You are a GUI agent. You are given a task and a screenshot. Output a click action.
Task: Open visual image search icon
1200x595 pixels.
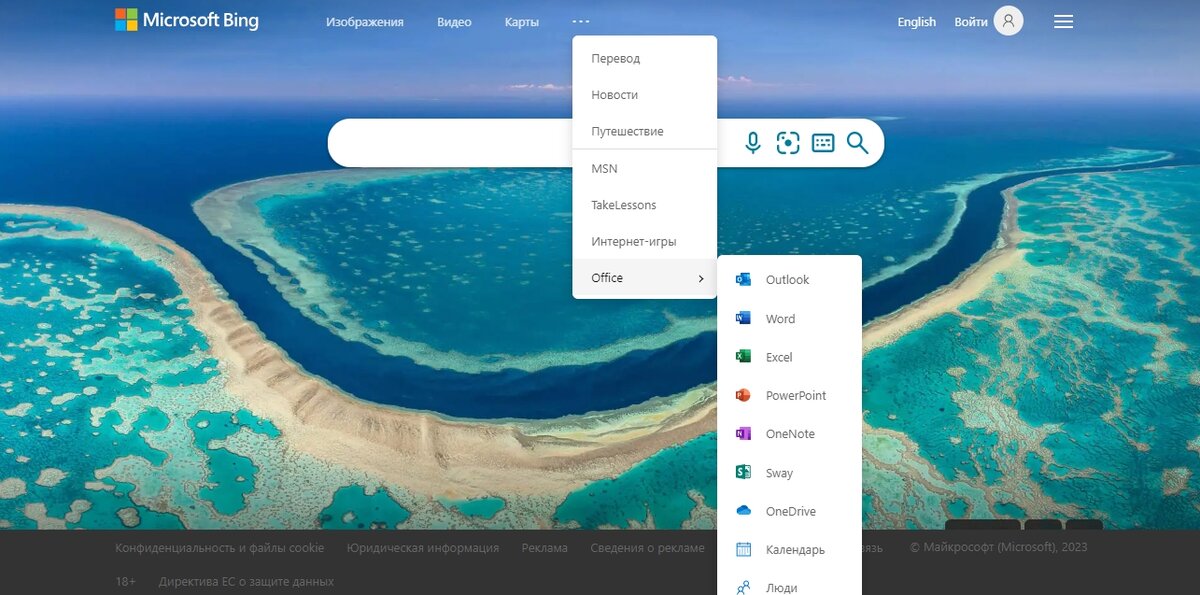(788, 143)
